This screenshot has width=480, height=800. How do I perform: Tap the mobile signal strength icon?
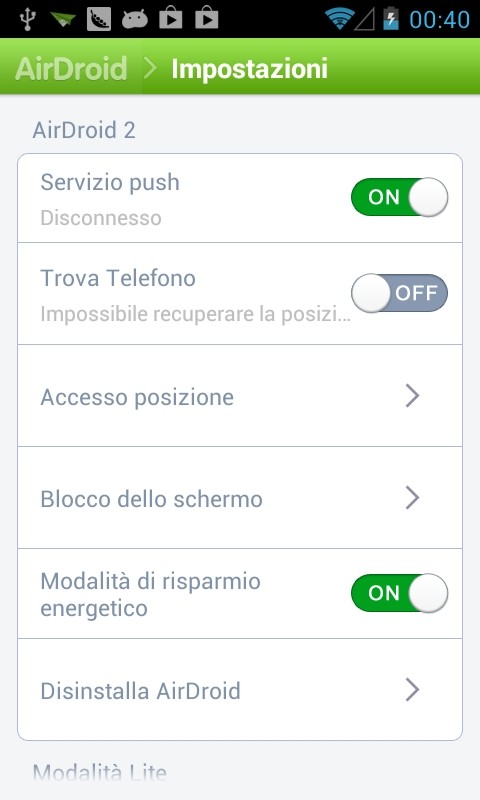(364, 20)
